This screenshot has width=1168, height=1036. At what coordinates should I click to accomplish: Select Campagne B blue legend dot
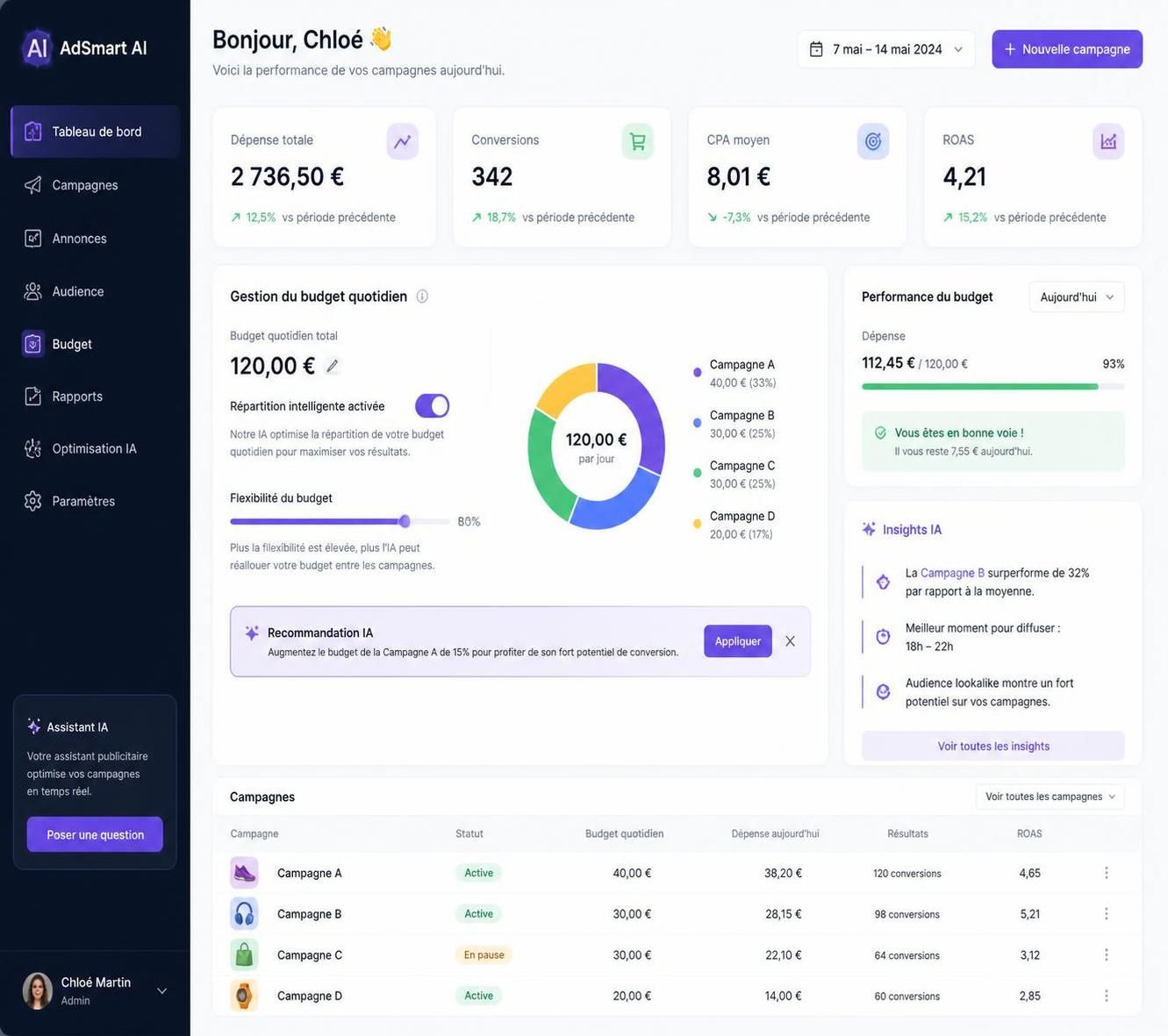point(698,423)
